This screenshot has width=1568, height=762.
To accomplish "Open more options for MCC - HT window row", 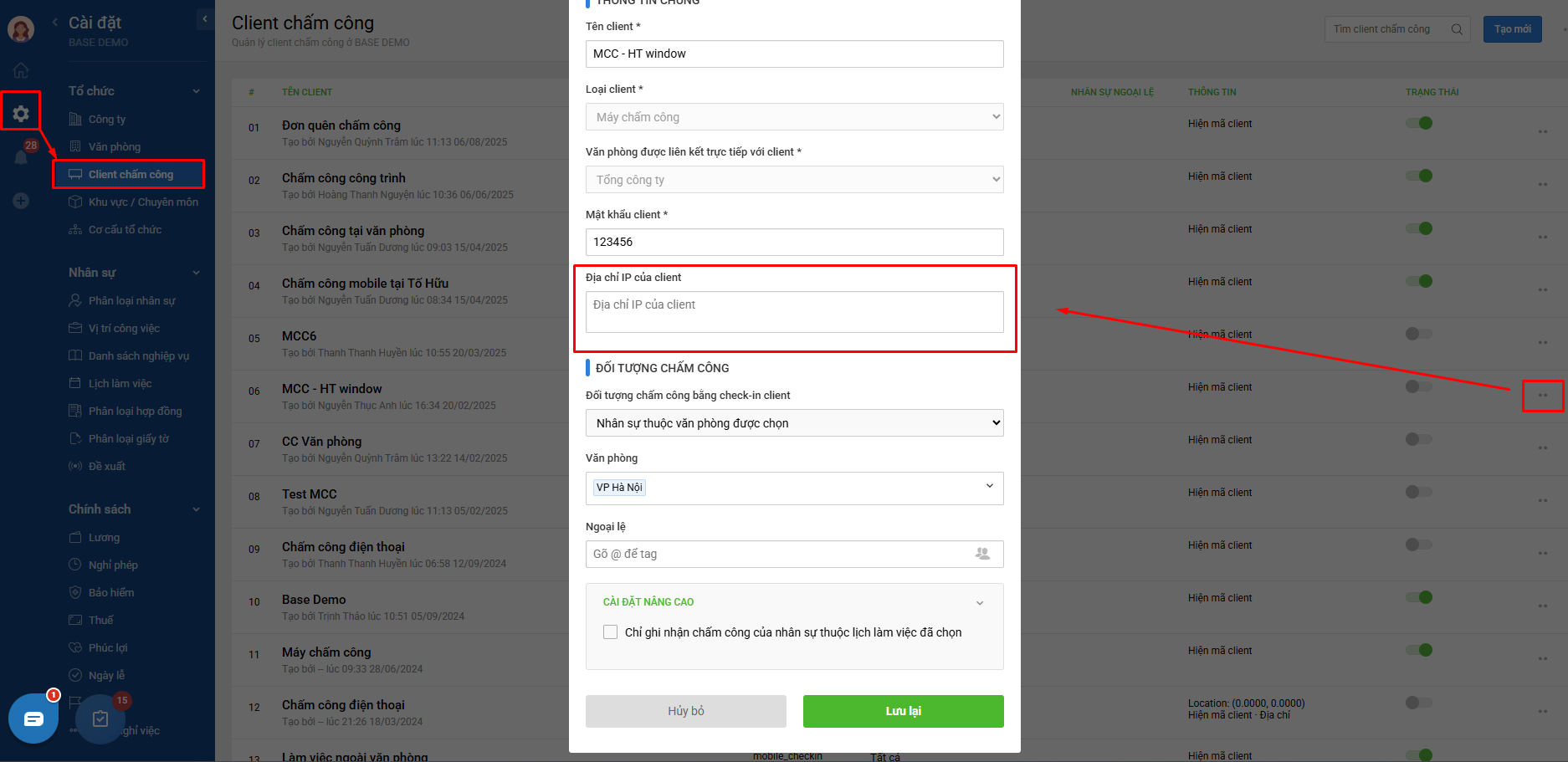I will (1543, 395).
